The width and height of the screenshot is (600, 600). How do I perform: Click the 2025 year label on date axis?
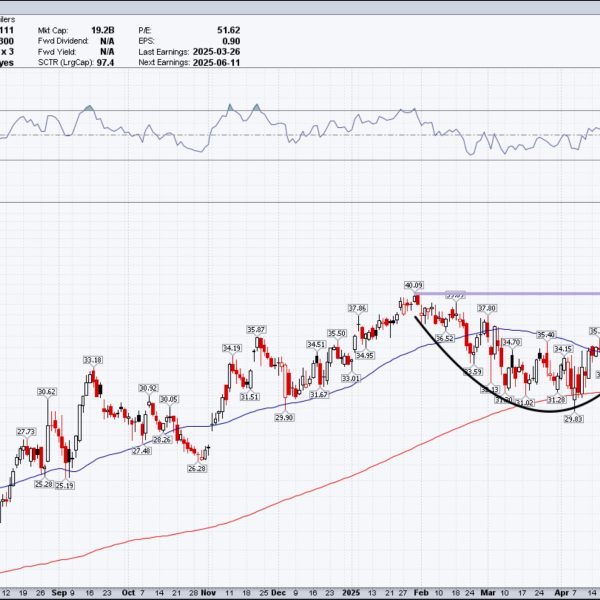pos(351,592)
